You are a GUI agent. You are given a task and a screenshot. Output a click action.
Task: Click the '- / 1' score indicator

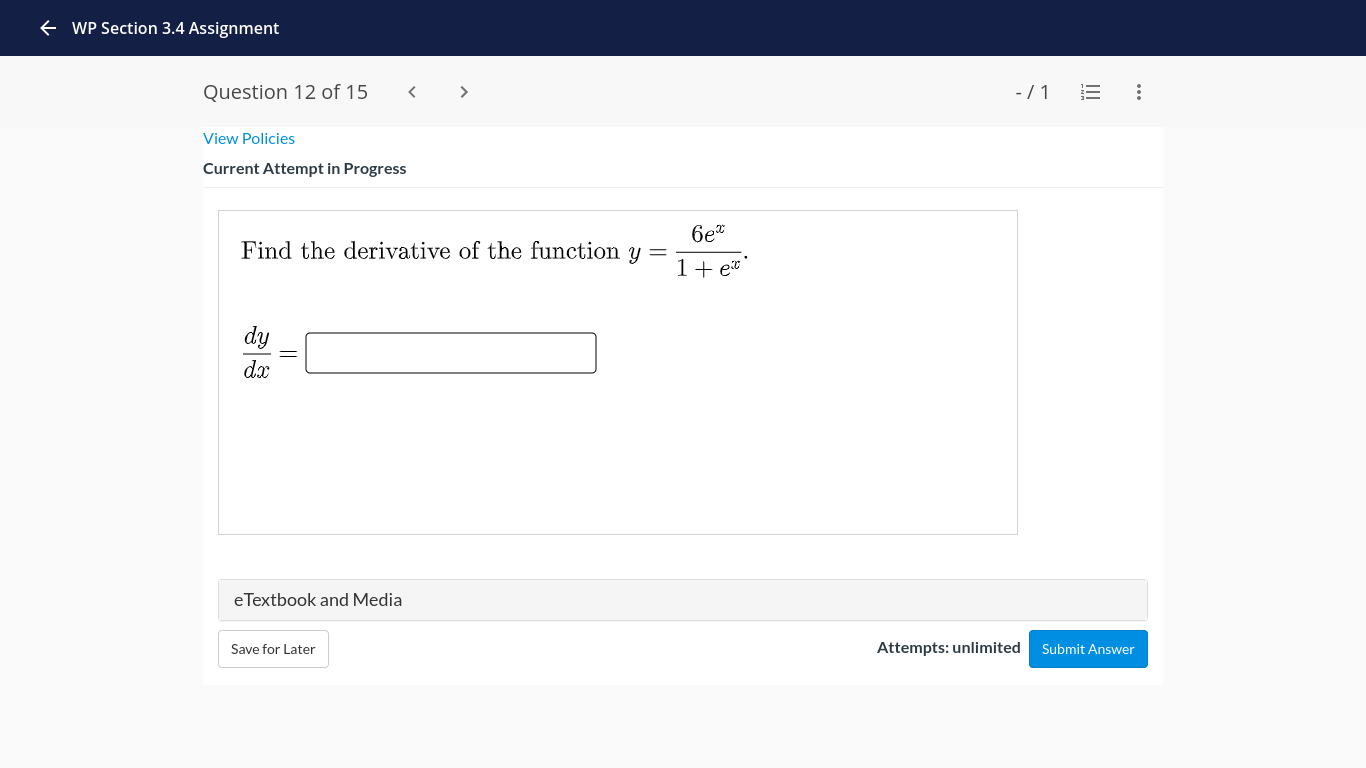[x=1032, y=91]
